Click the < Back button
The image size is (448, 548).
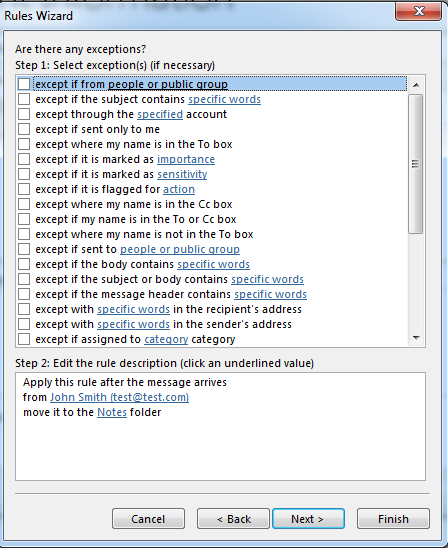pyautogui.click(x=233, y=519)
